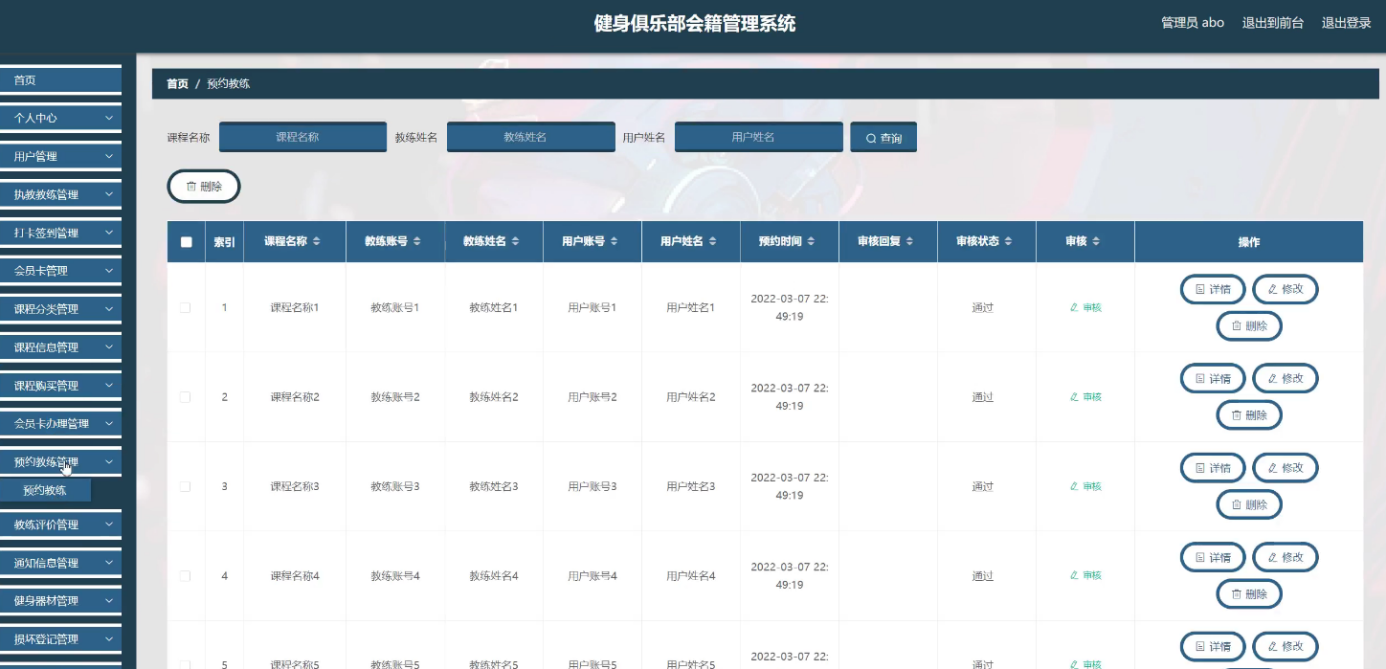
Task: Click 修改 for row 4
Action: tap(1285, 557)
